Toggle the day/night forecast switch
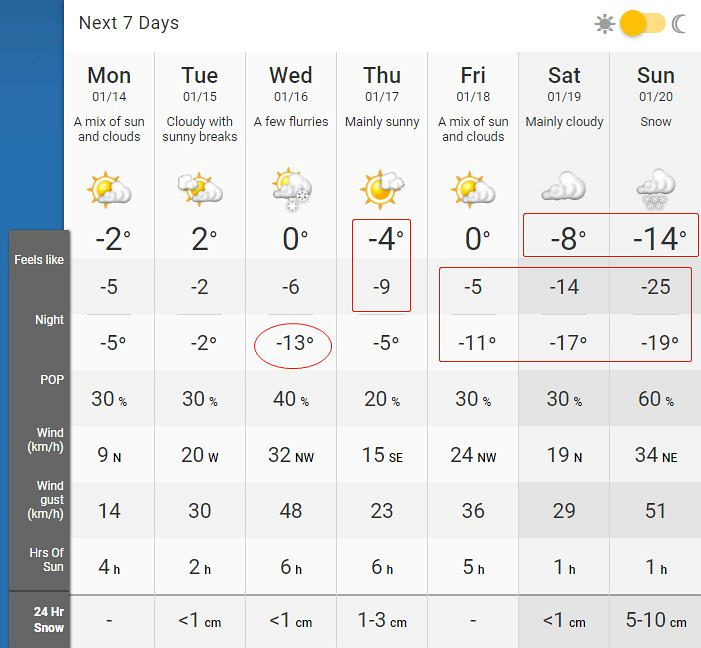 (642, 23)
